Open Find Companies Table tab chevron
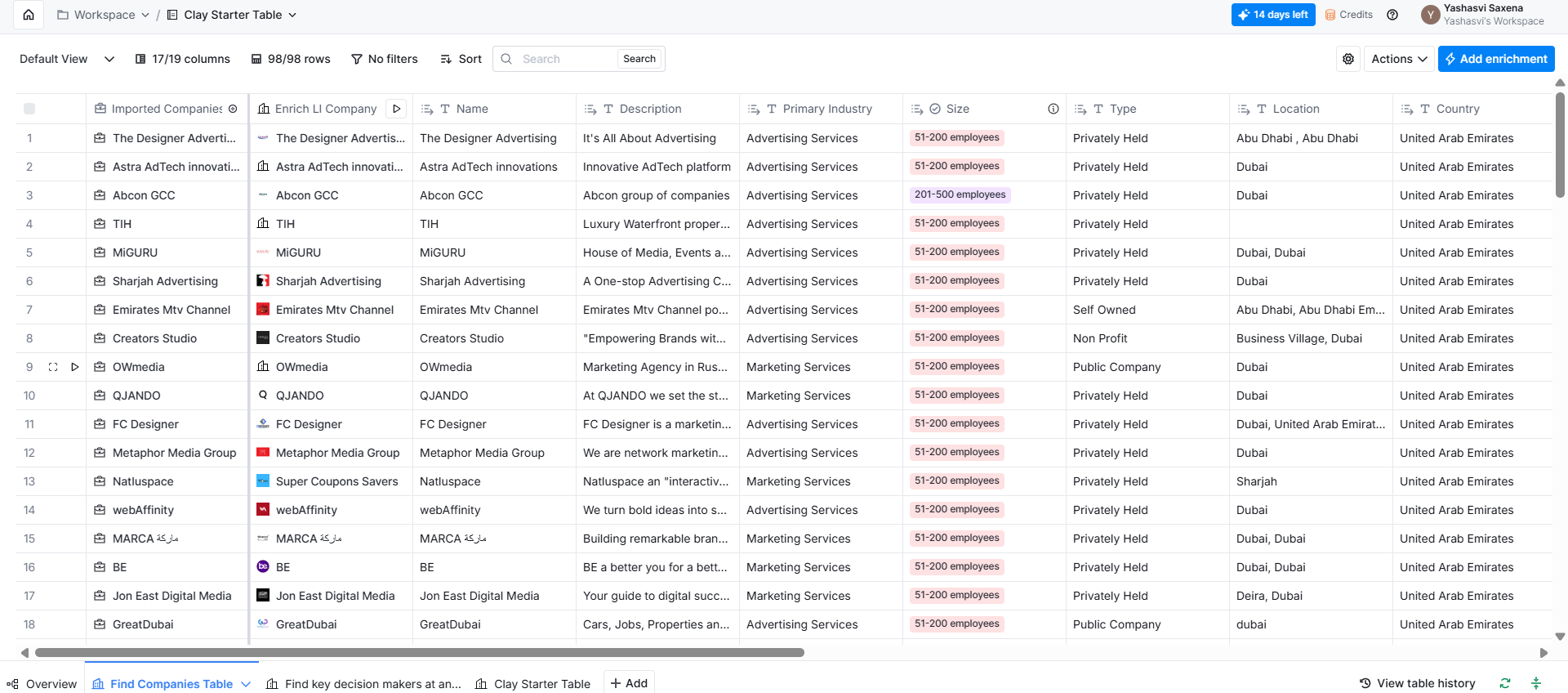 point(246,684)
